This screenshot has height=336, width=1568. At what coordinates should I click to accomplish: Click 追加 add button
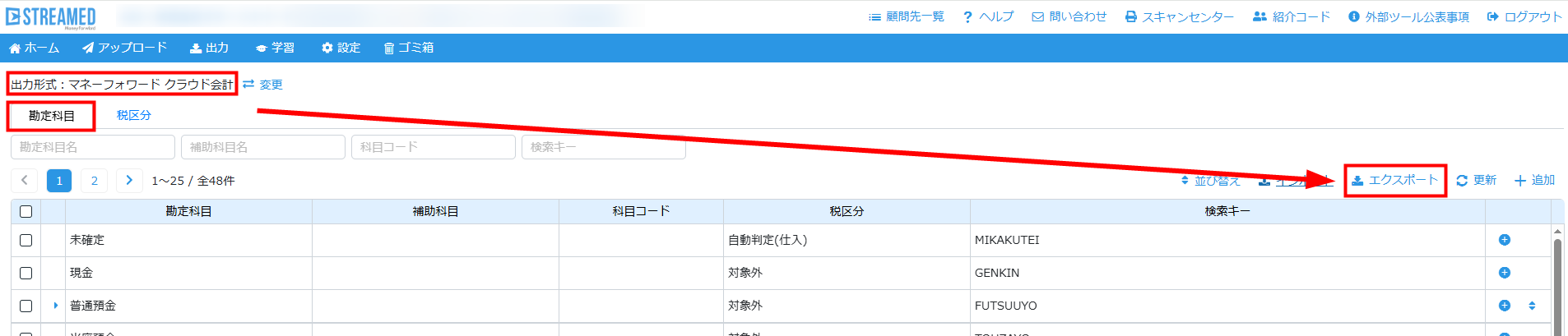[1534, 180]
